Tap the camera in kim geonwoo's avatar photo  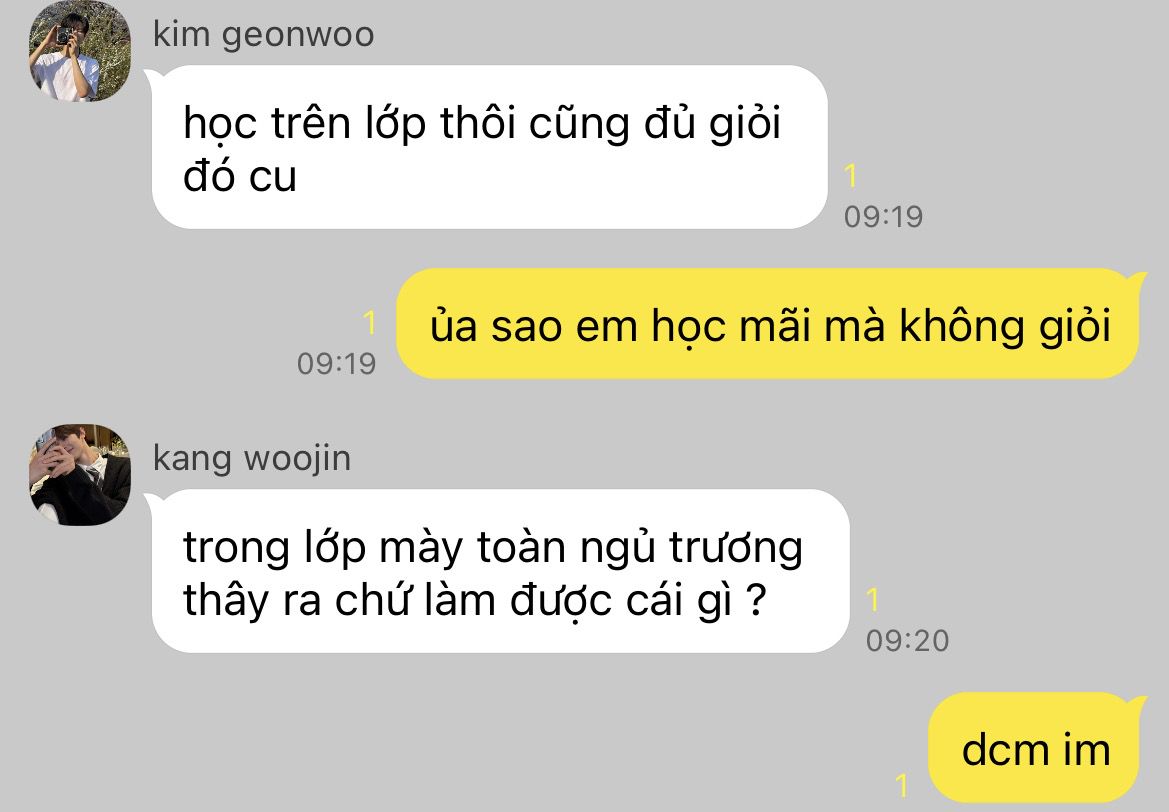coord(65,35)
